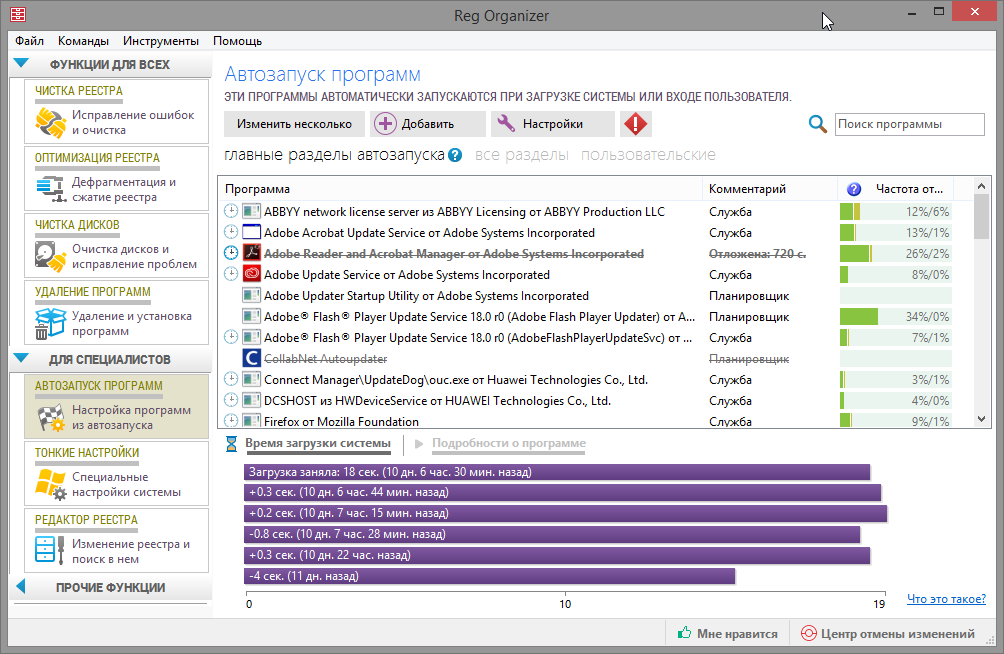Collapse the ФУНКЦИИ ДЛЯ ВСЕХ section
Image resolution: width=1004 pixels, height=654 pixels.
21,64
